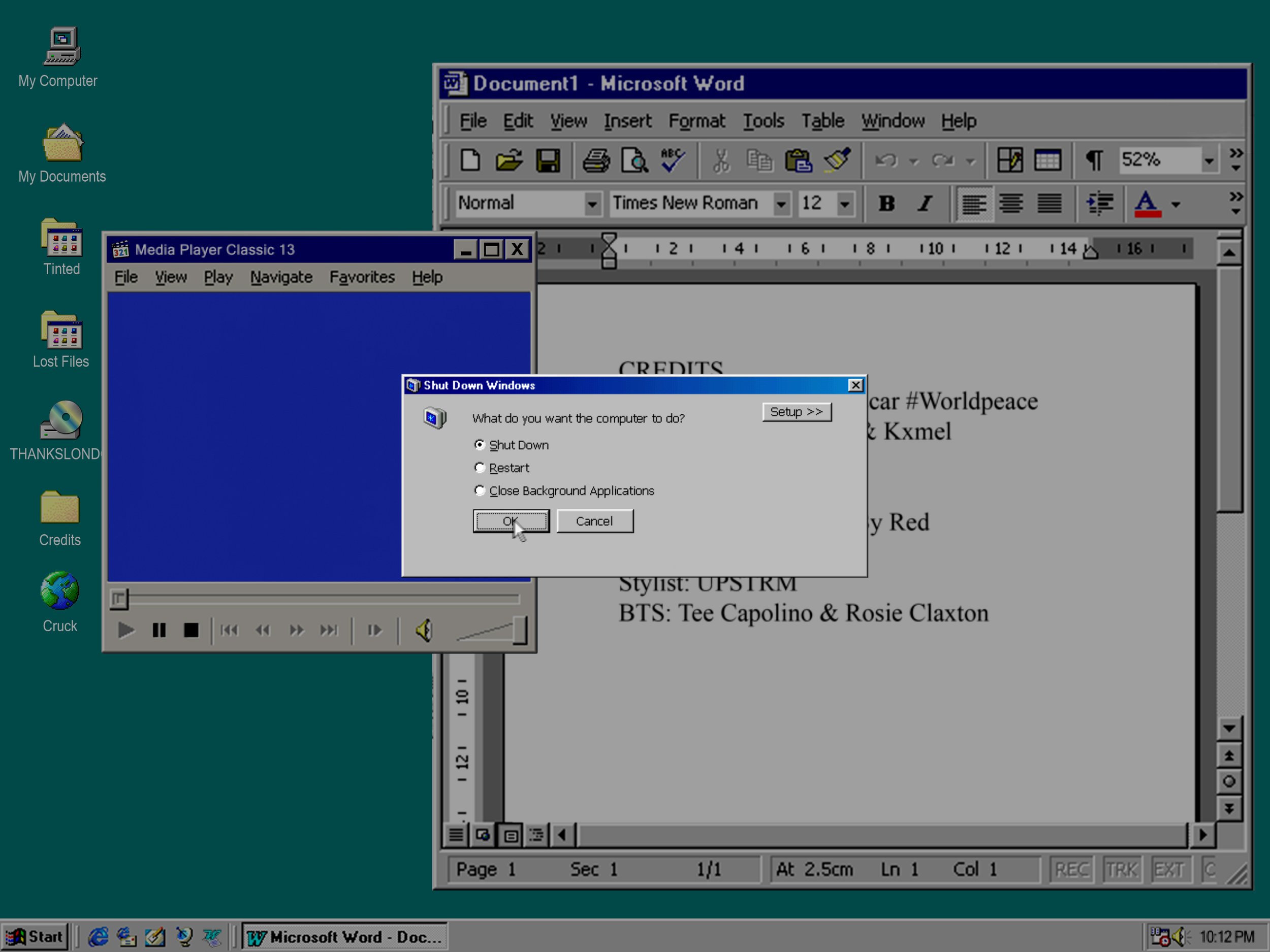This screenshot has width=1270, height=952.
Task: Open the Font dropdown showing Times New Roman
Action: [x=781, y=203]
